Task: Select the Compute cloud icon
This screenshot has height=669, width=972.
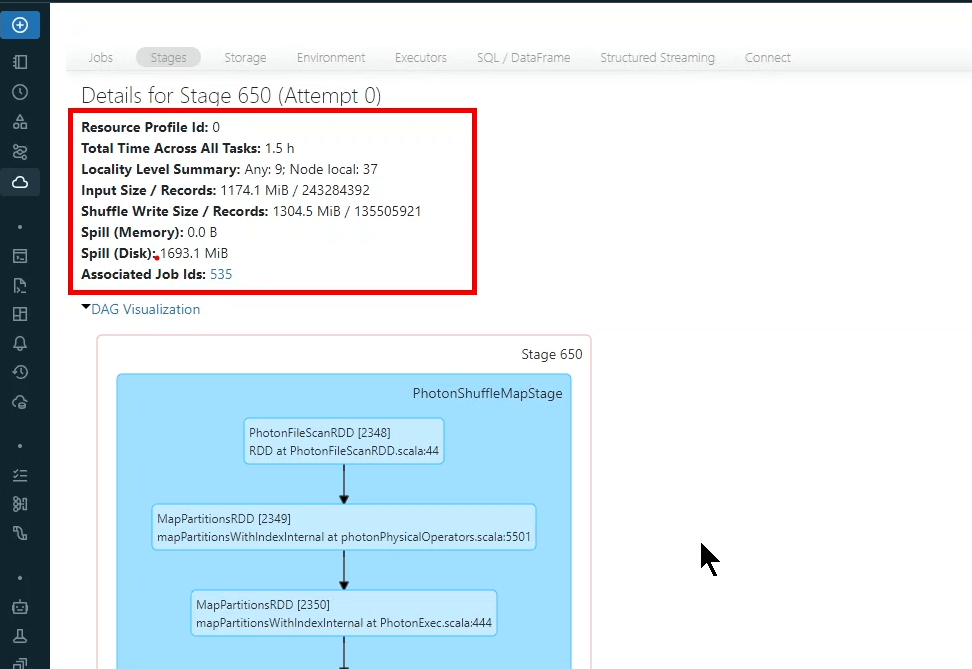Action: (x=20, y=182)
